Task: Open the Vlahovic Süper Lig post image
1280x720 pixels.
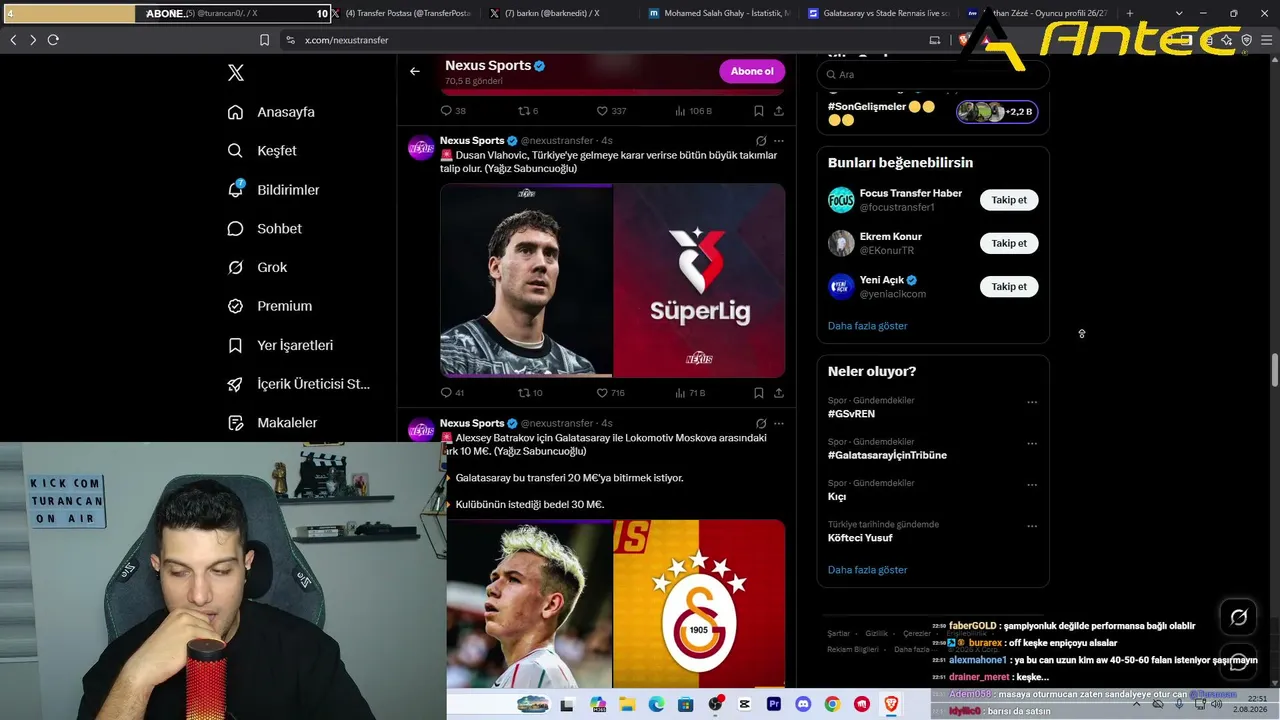Action: coord(613,280)
